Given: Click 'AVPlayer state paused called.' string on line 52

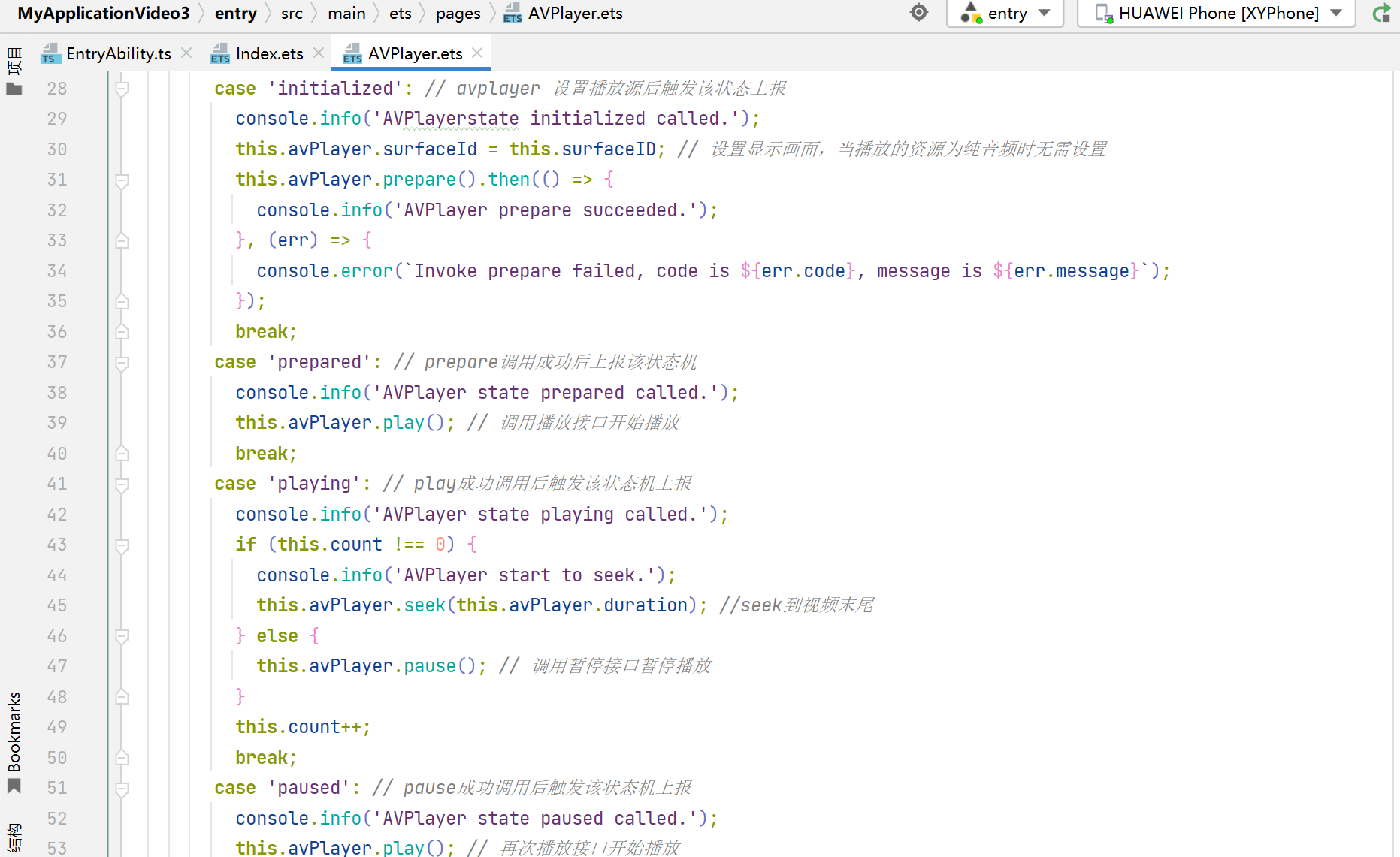Looking at the screenshot, I should click(x=535, y=819).
